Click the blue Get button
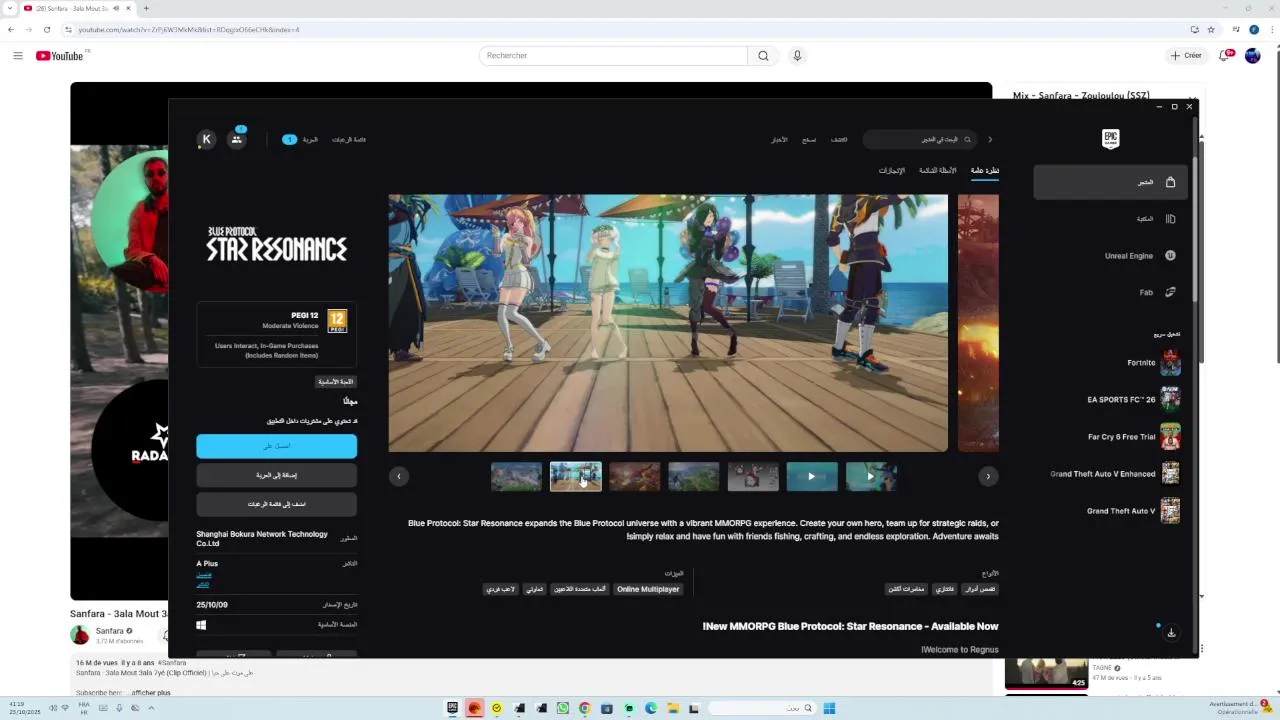Screen dimensions: 1280x720 click(276, 446)
